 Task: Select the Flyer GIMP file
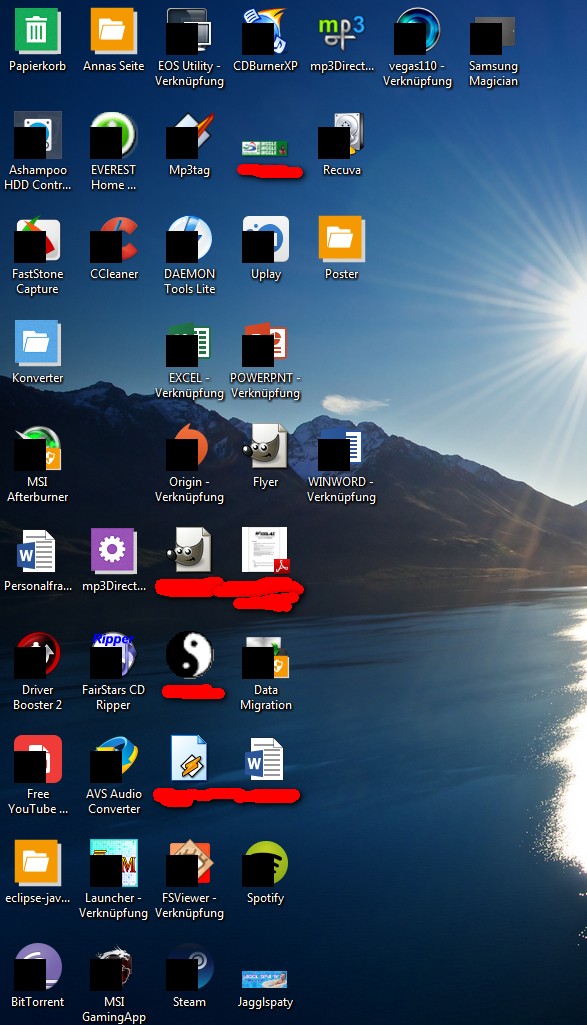pyautogui.click(x=265, y=446)
